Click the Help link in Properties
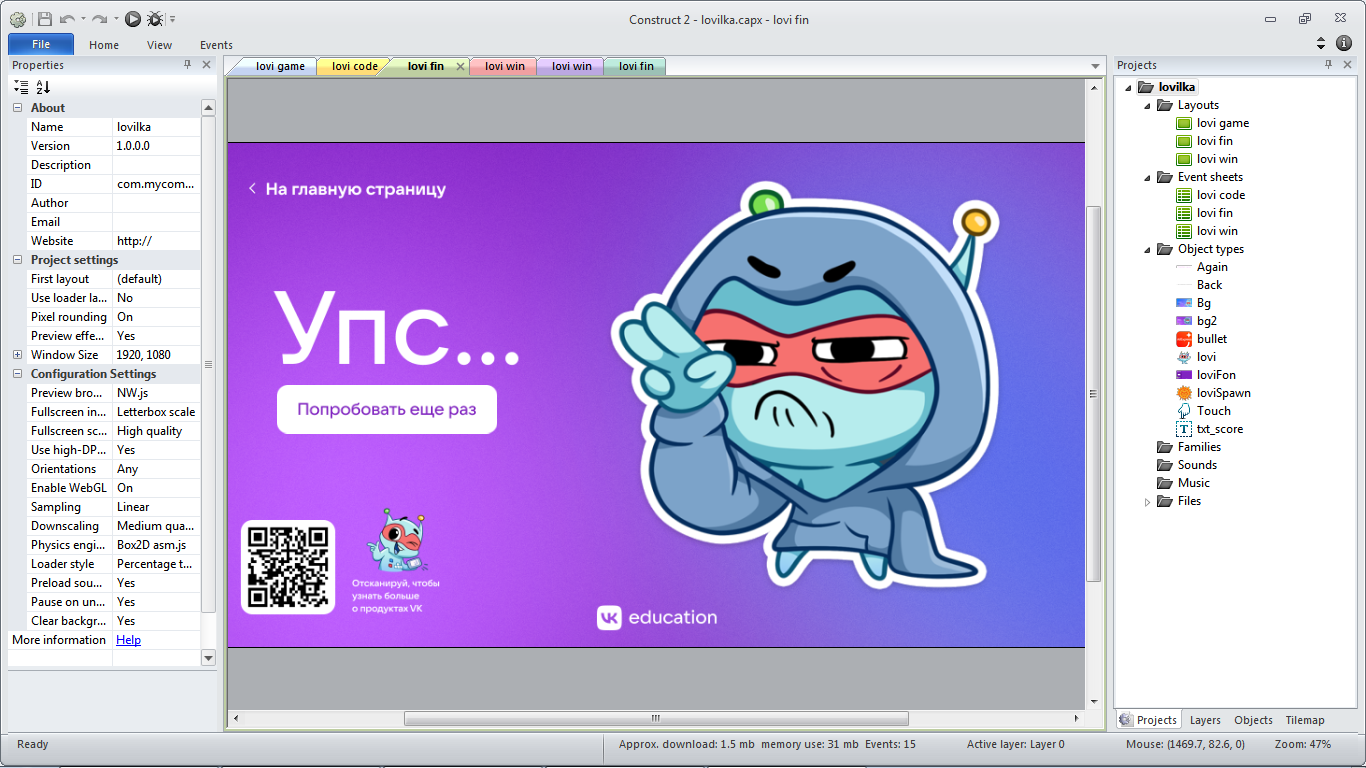The image size is (1366, 768). [128, 640]
